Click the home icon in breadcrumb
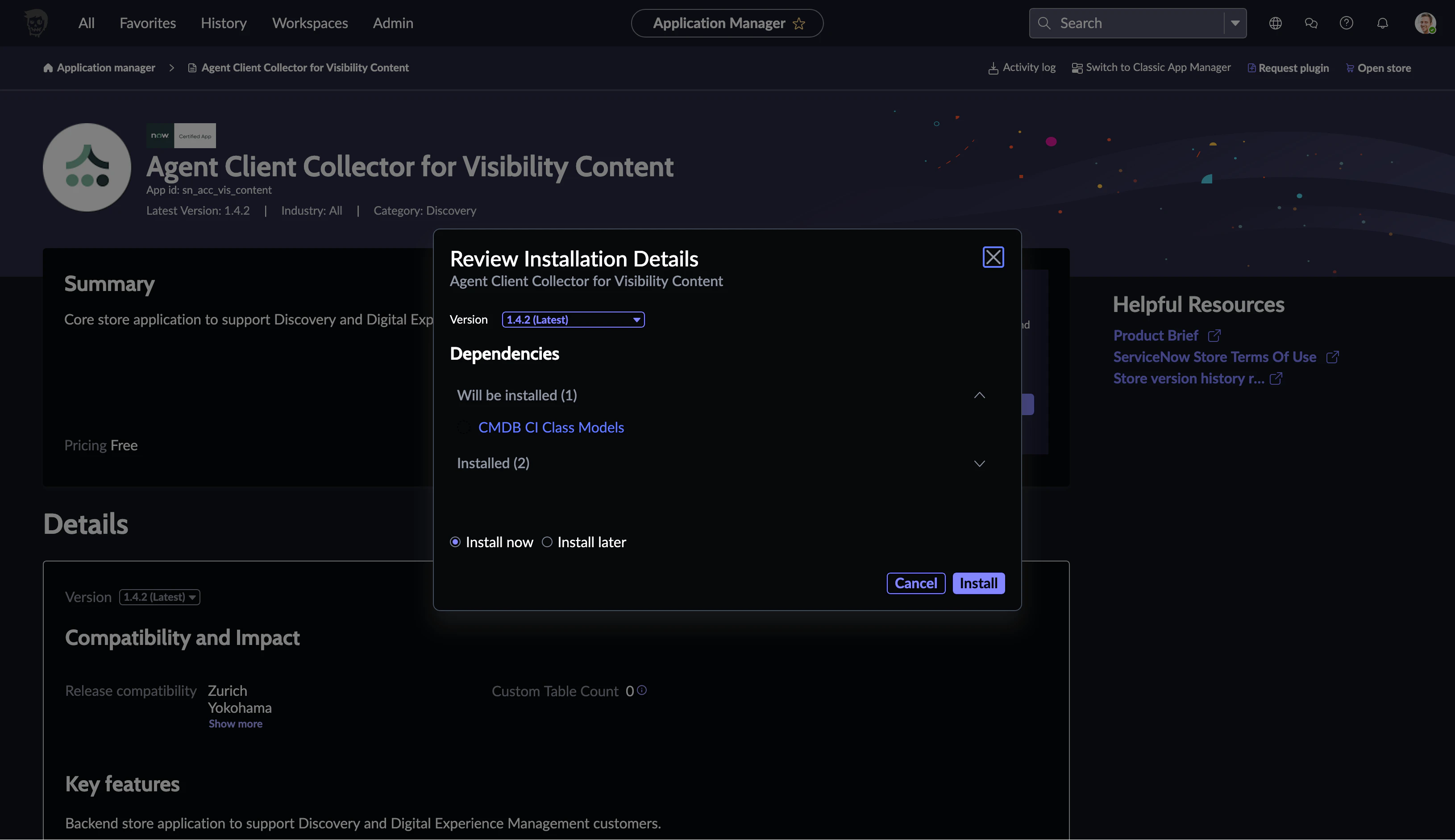 tap(48, 67)
